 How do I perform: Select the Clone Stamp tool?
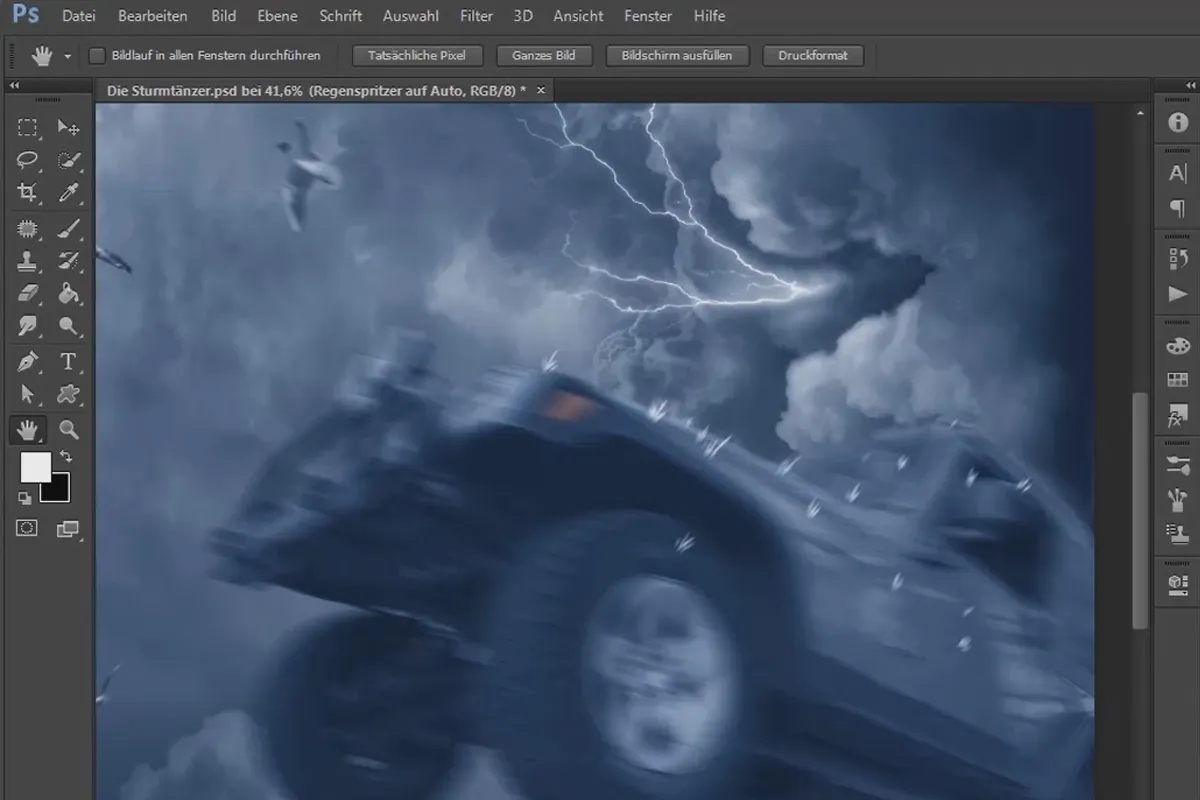pyautogui.click(x=28, y=261)
